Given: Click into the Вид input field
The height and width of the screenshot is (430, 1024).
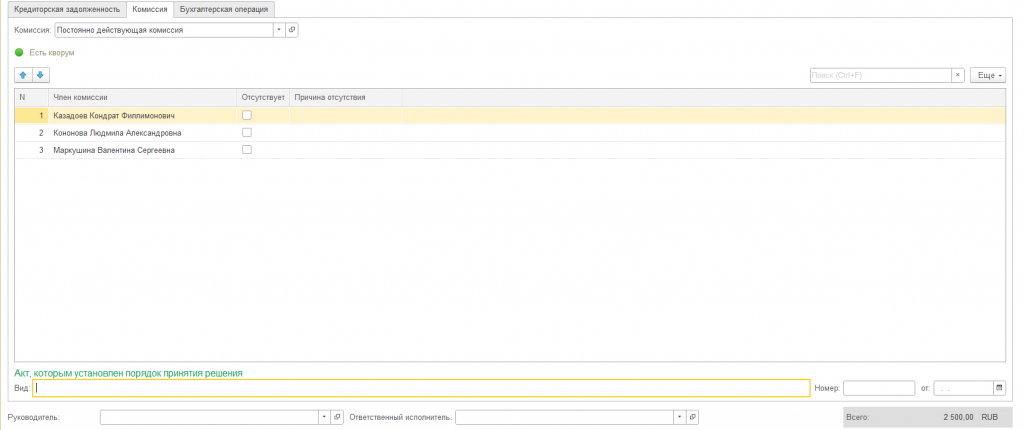Looking at the screenshot, I should (x=421, y=388).
